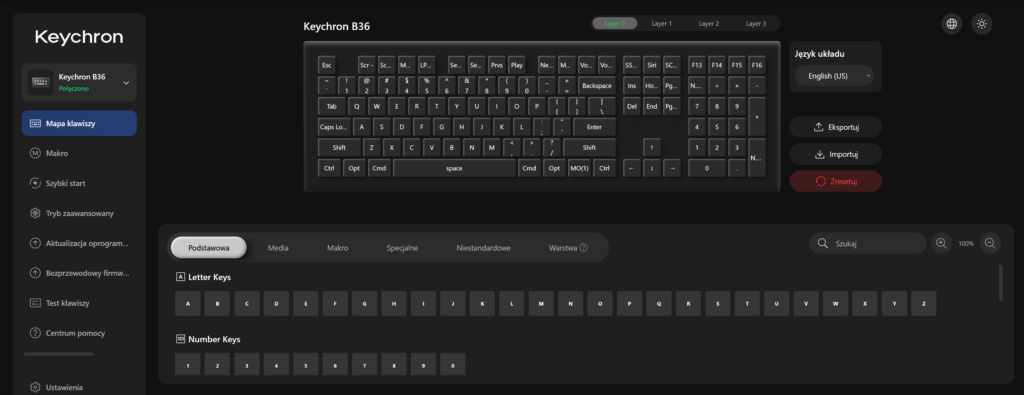Select the Niestandardowe tab

(x=483, y=248)
